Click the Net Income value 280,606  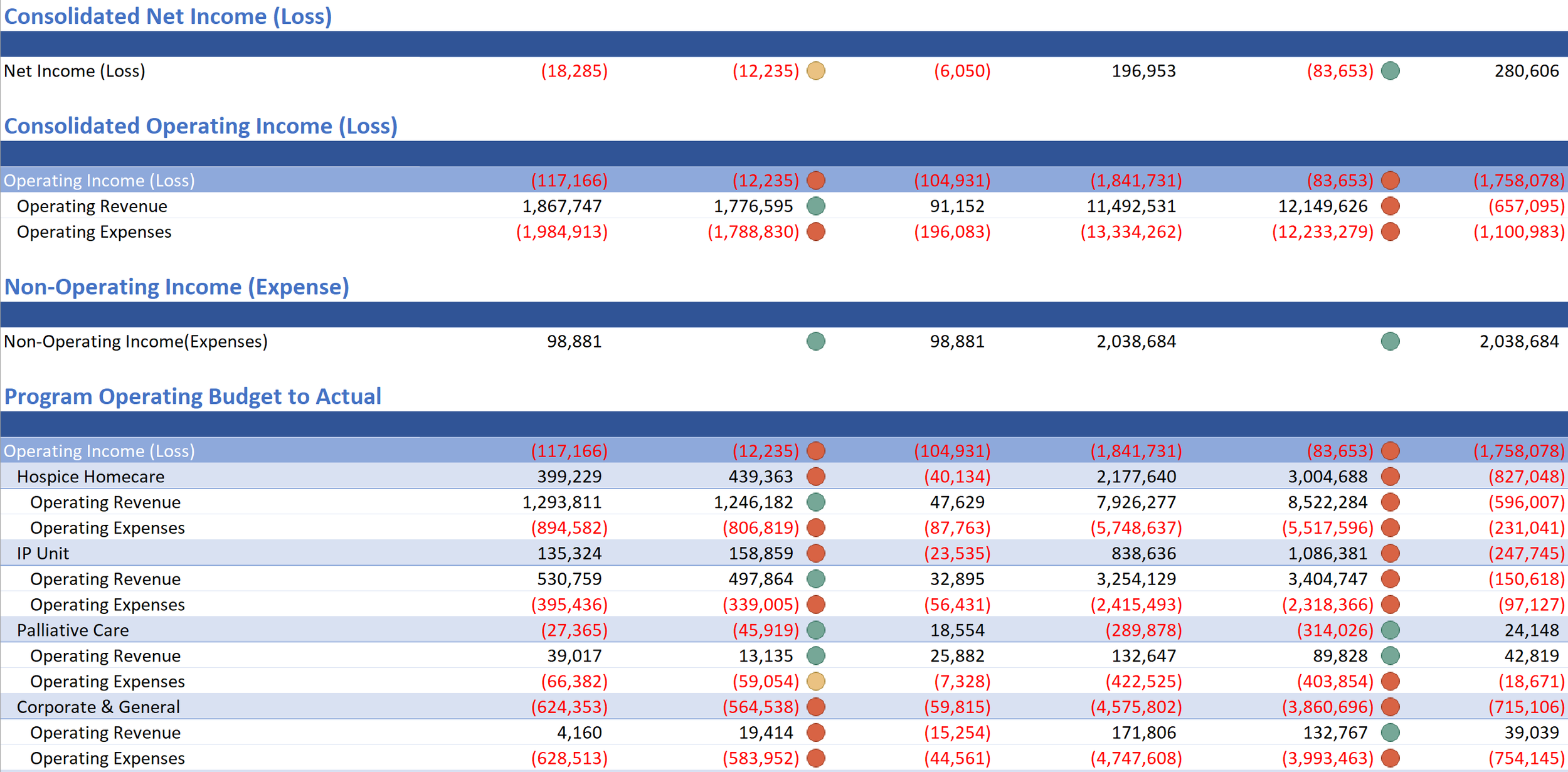click(x=1526, y=71)
